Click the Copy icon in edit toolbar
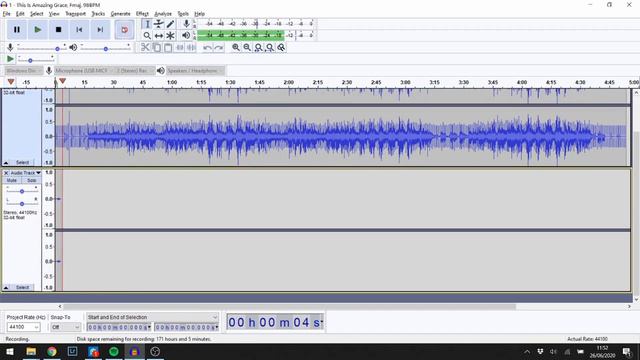 point(157,47)
